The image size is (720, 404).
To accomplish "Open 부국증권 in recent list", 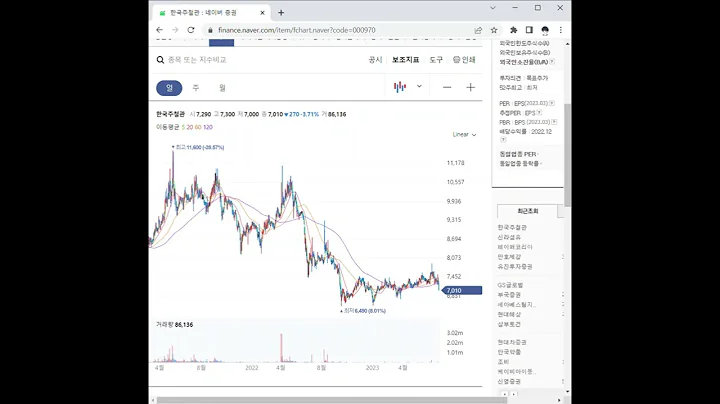I will (x=509, y=295).
